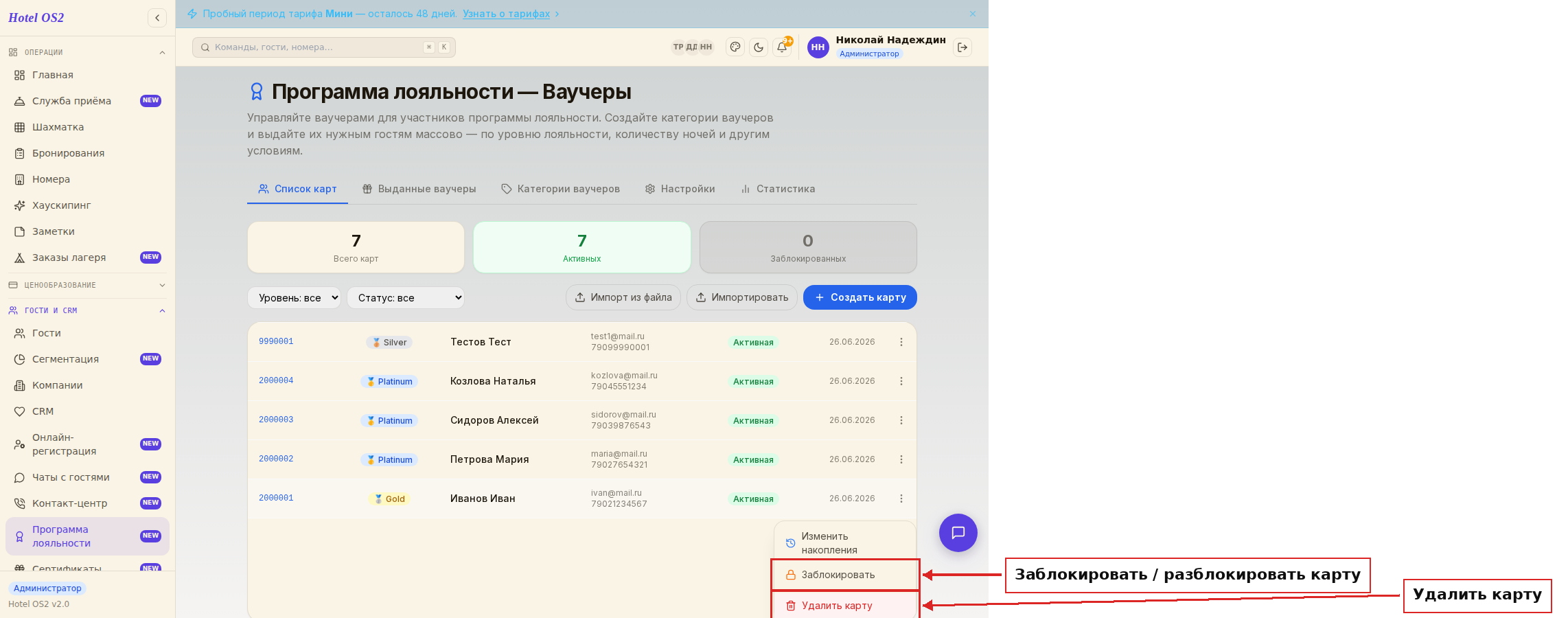Open Контакт-центр in sidebar
Viewport: 1568px width, 618px height.
(87, 503)
